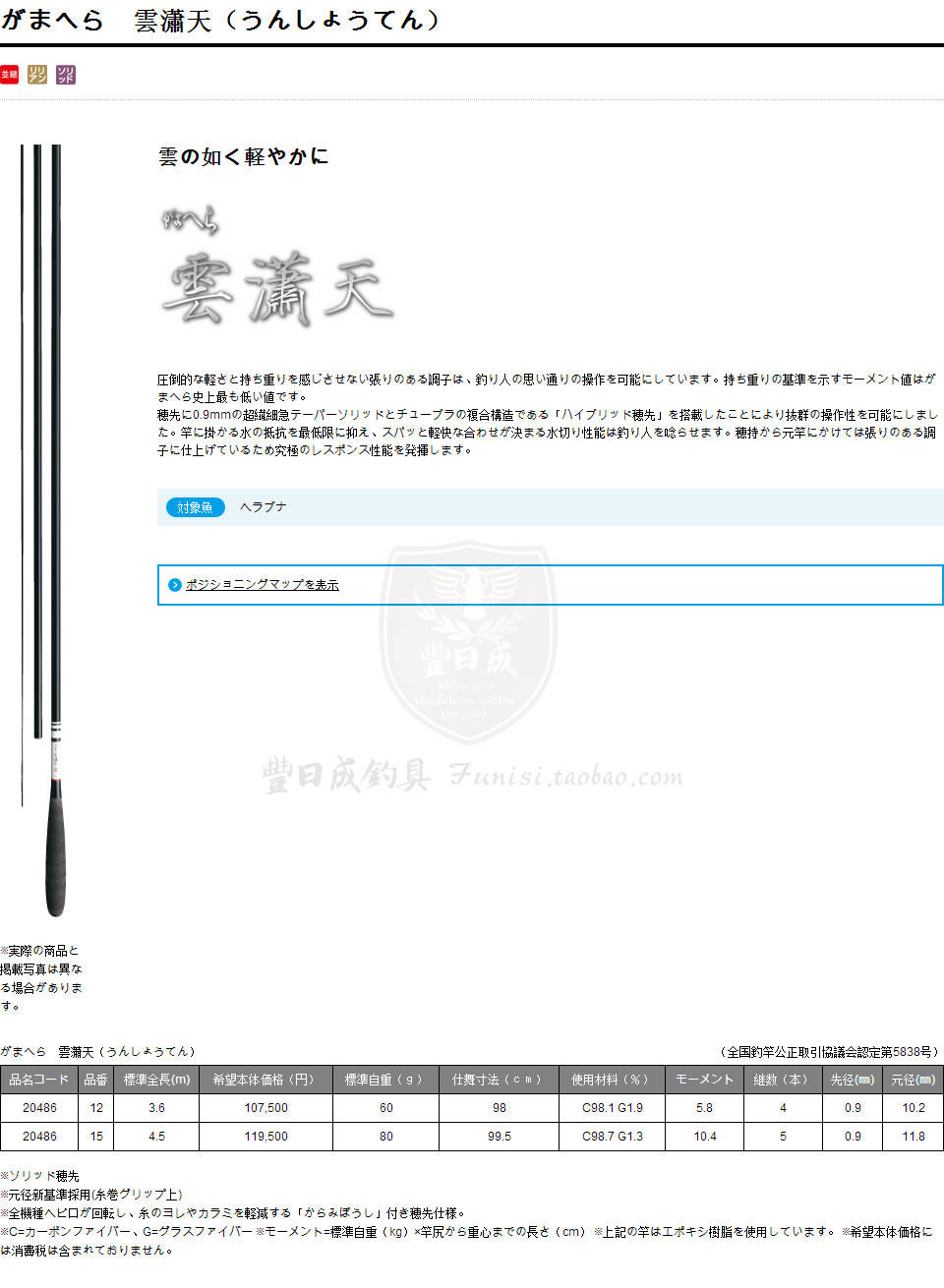Click the ※元径新基準採用 footnote
Viewport: 944px width, 1288px height.
(91, 1195)
